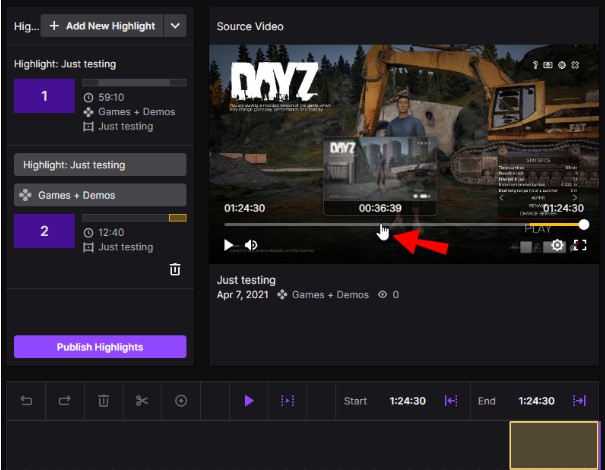Click the play-selection icon with dotted bars
Viewport: 605px width, 470px height.
coord(287,401)
